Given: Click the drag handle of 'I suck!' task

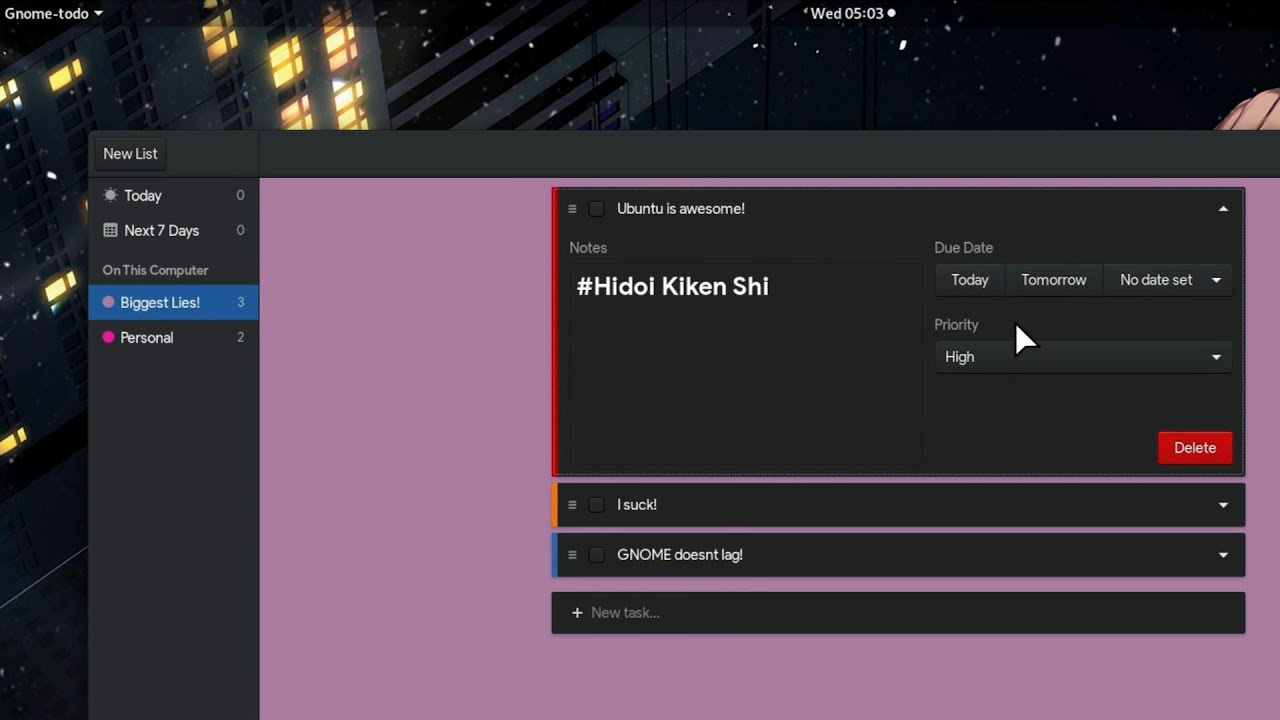Looking at the screenshot, I should coord(573,505).
